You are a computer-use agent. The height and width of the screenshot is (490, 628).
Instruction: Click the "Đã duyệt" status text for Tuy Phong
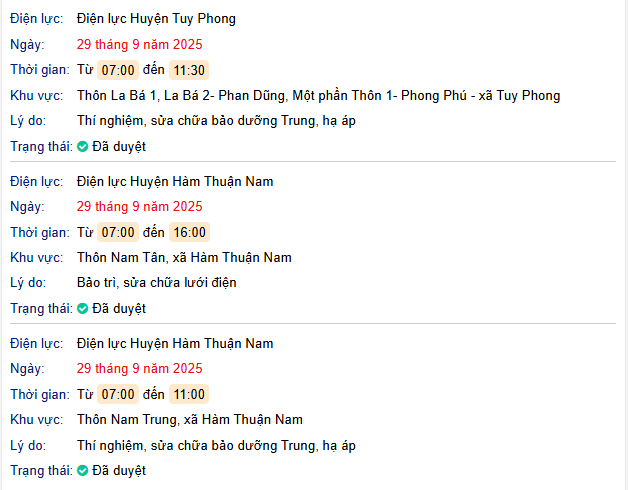[119, 147]
